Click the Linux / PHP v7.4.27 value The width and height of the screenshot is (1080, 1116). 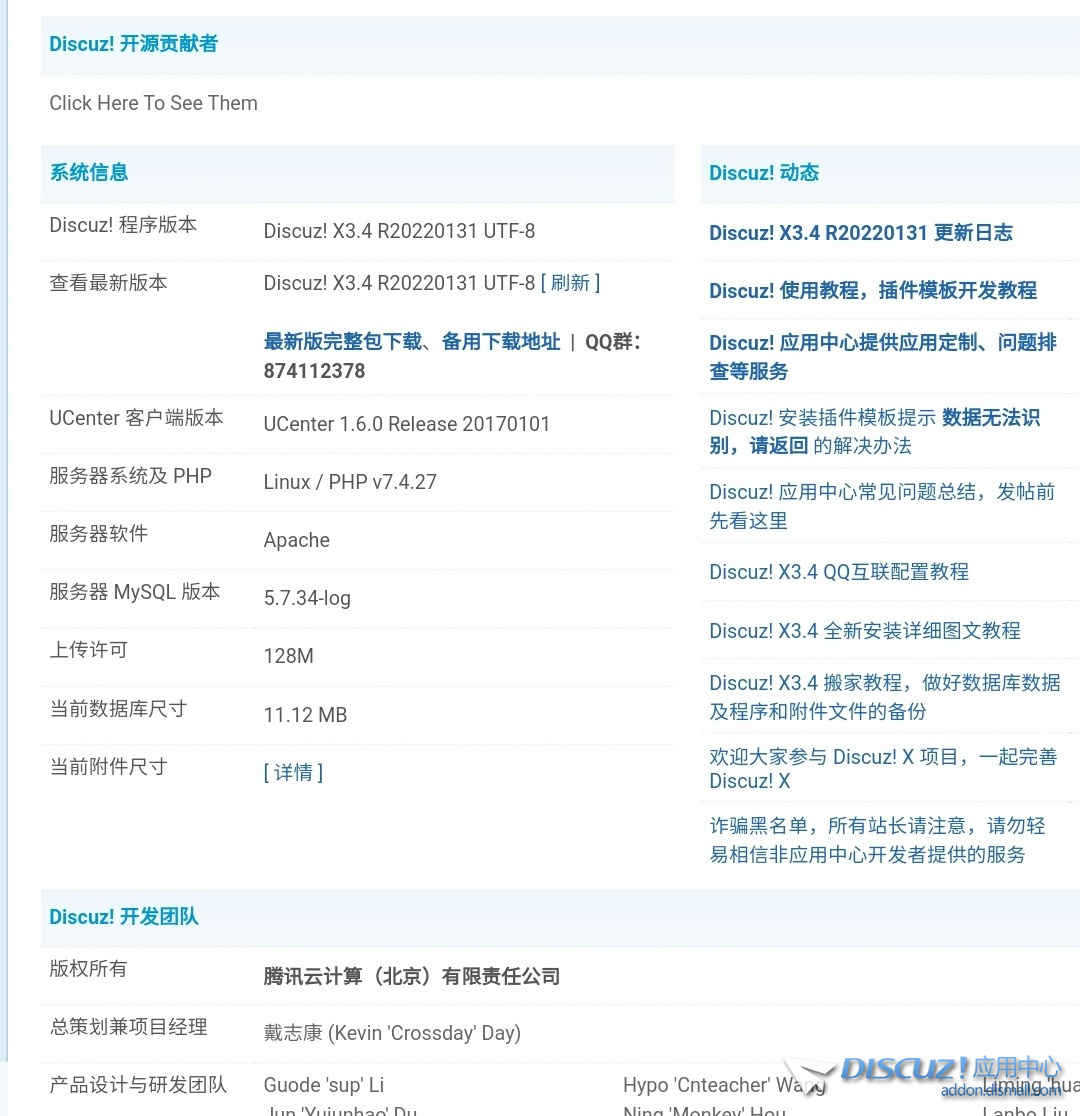click(x=350, y=482)
